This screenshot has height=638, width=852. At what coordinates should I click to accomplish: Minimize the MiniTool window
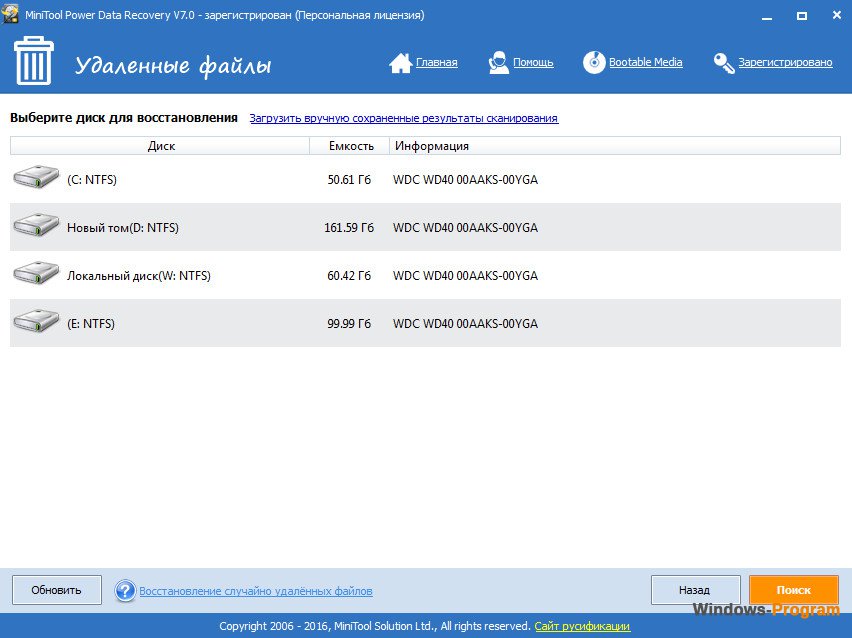(x=767, y=16)
